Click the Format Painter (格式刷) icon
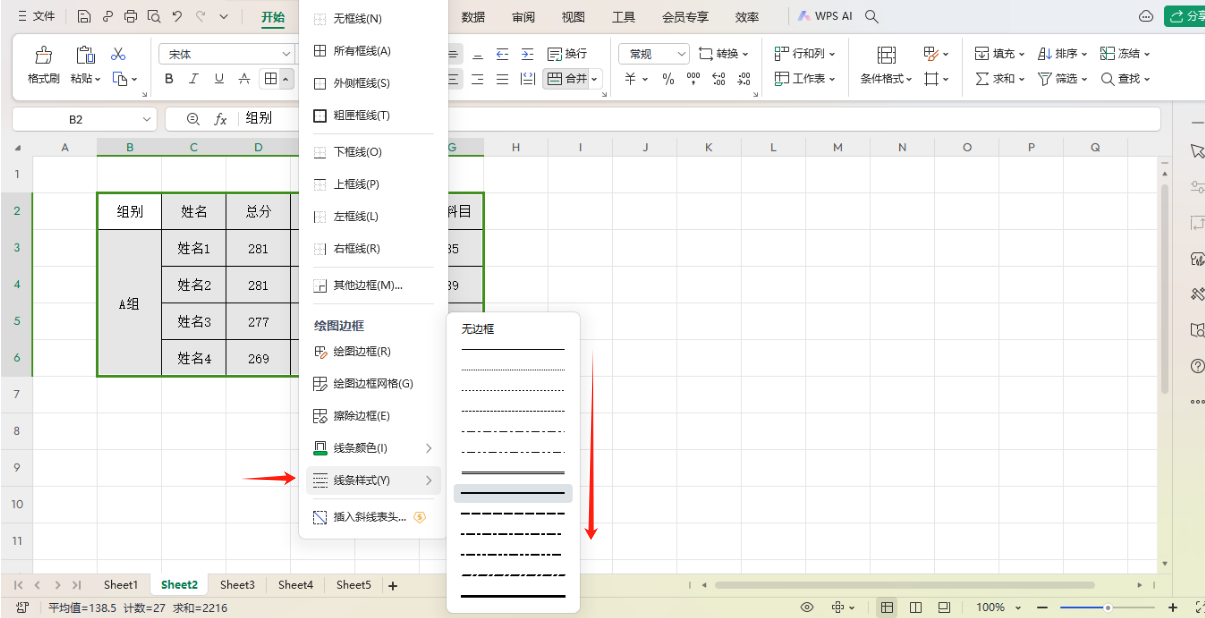This screenshot has height=618, width=1205. 43,55
